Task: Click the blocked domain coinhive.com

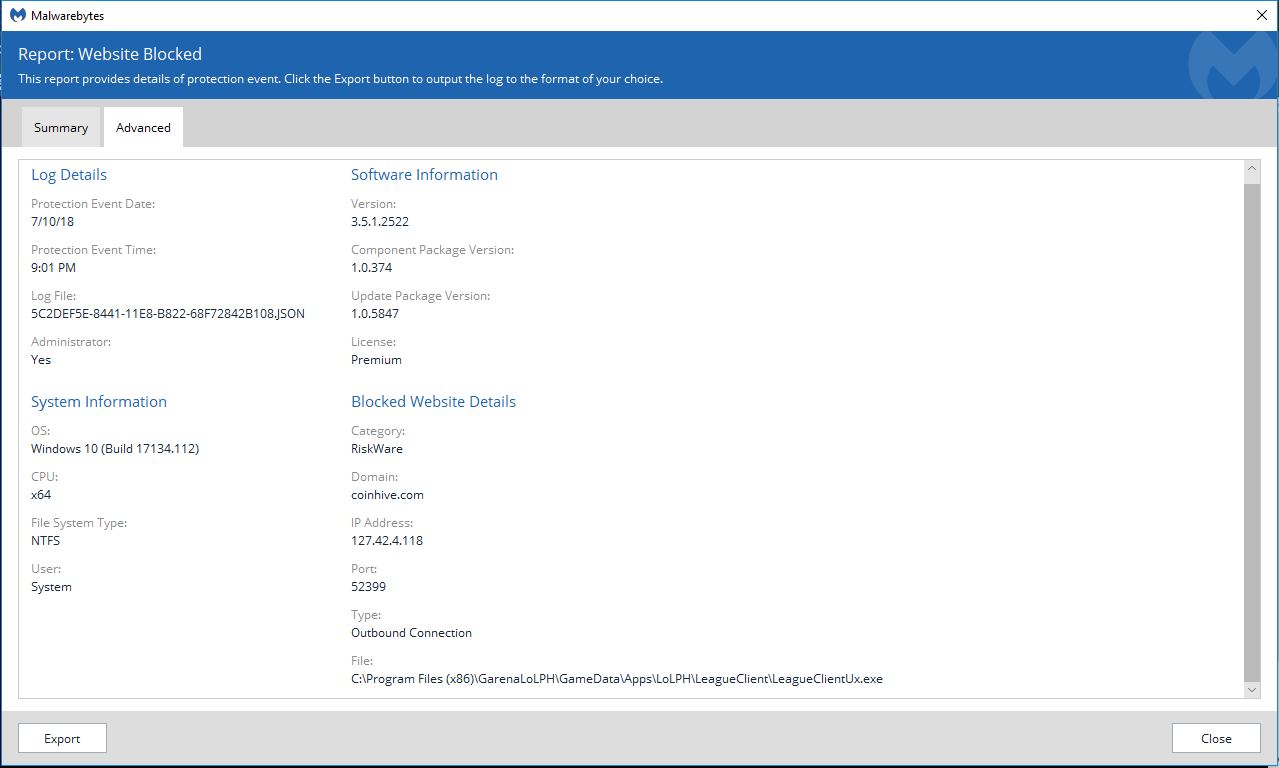Action: [x=388, y=495]
